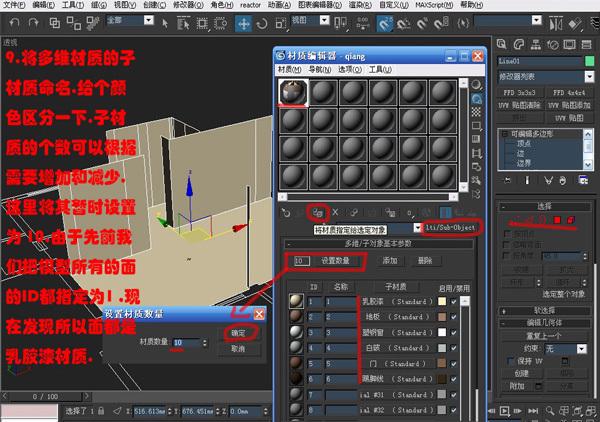Toggle the 2.5D Snaps button
The height and width of the screenshot is (422, 600).
(384, 24)
